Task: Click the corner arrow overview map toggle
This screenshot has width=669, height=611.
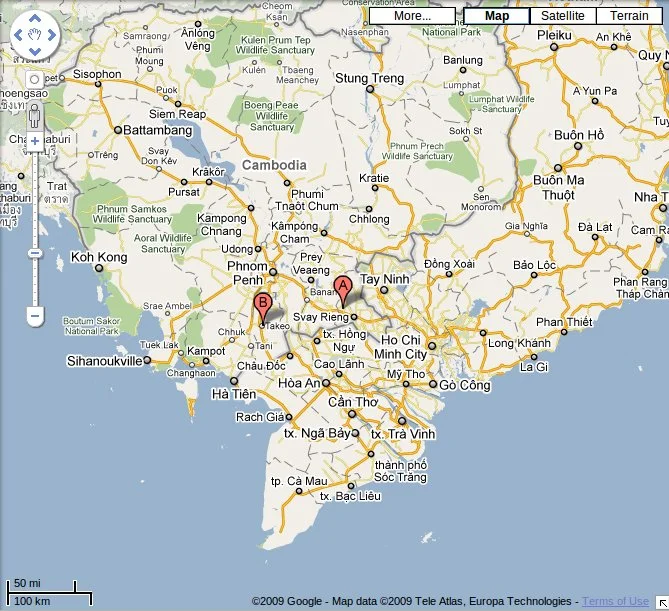Action: (663, 604)
